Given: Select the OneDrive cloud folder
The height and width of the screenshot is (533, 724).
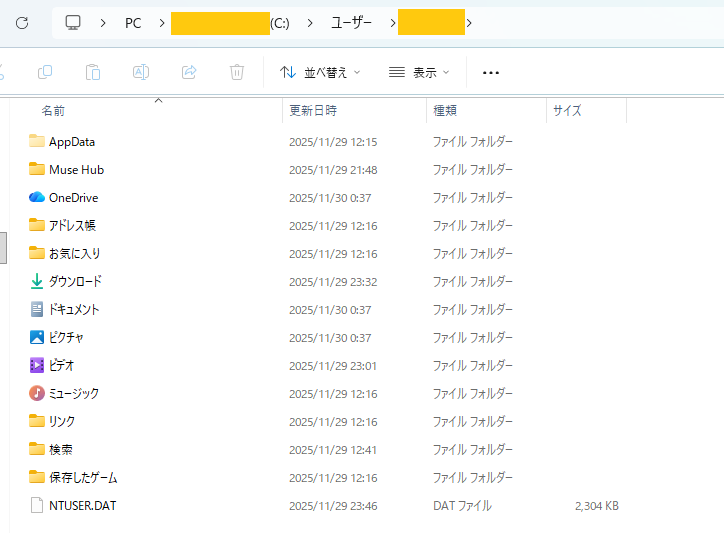Looking at the screenshot, I should click(x=73, y=198).
